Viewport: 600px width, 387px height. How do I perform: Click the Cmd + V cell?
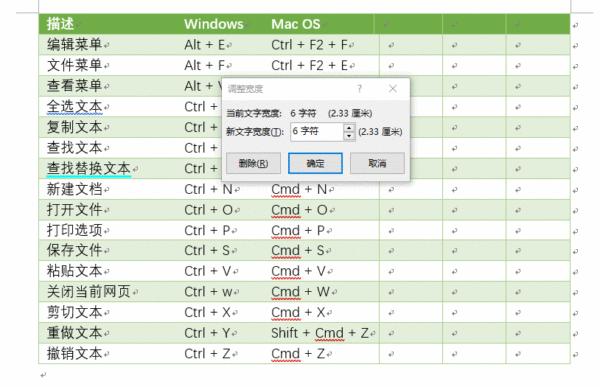(x=298, y=271)
